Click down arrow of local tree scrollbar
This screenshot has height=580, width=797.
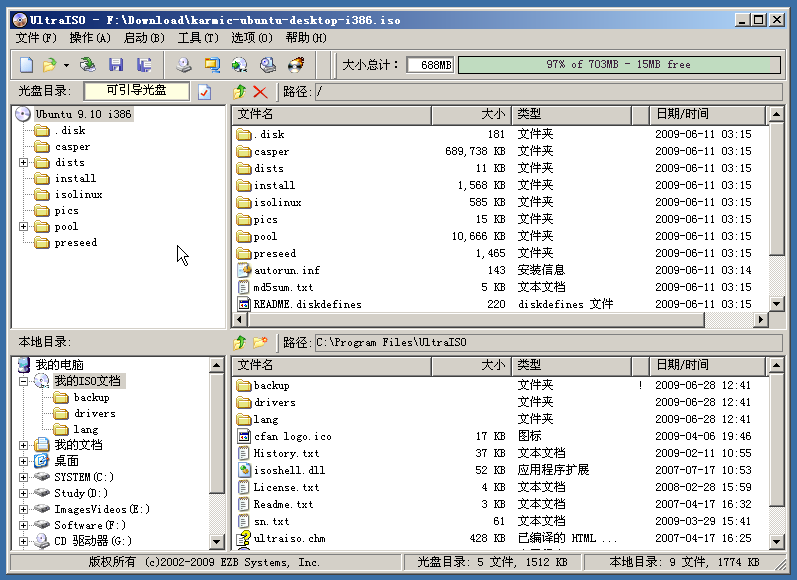coord(217,541)
